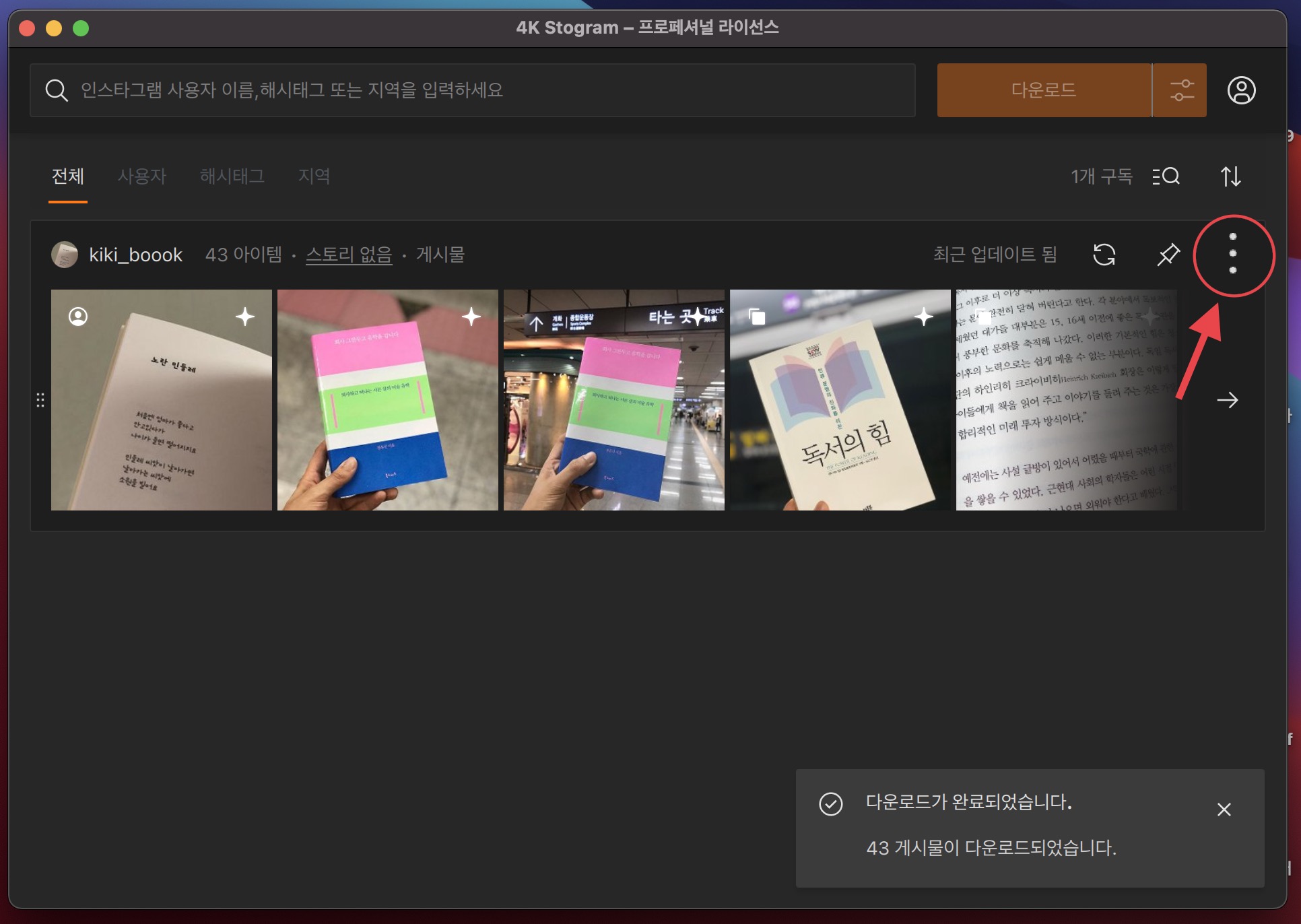This screenshot has height=924, width=1301.
Task: Expand photos with the right arrow
Action: (x=1227, y=400)
